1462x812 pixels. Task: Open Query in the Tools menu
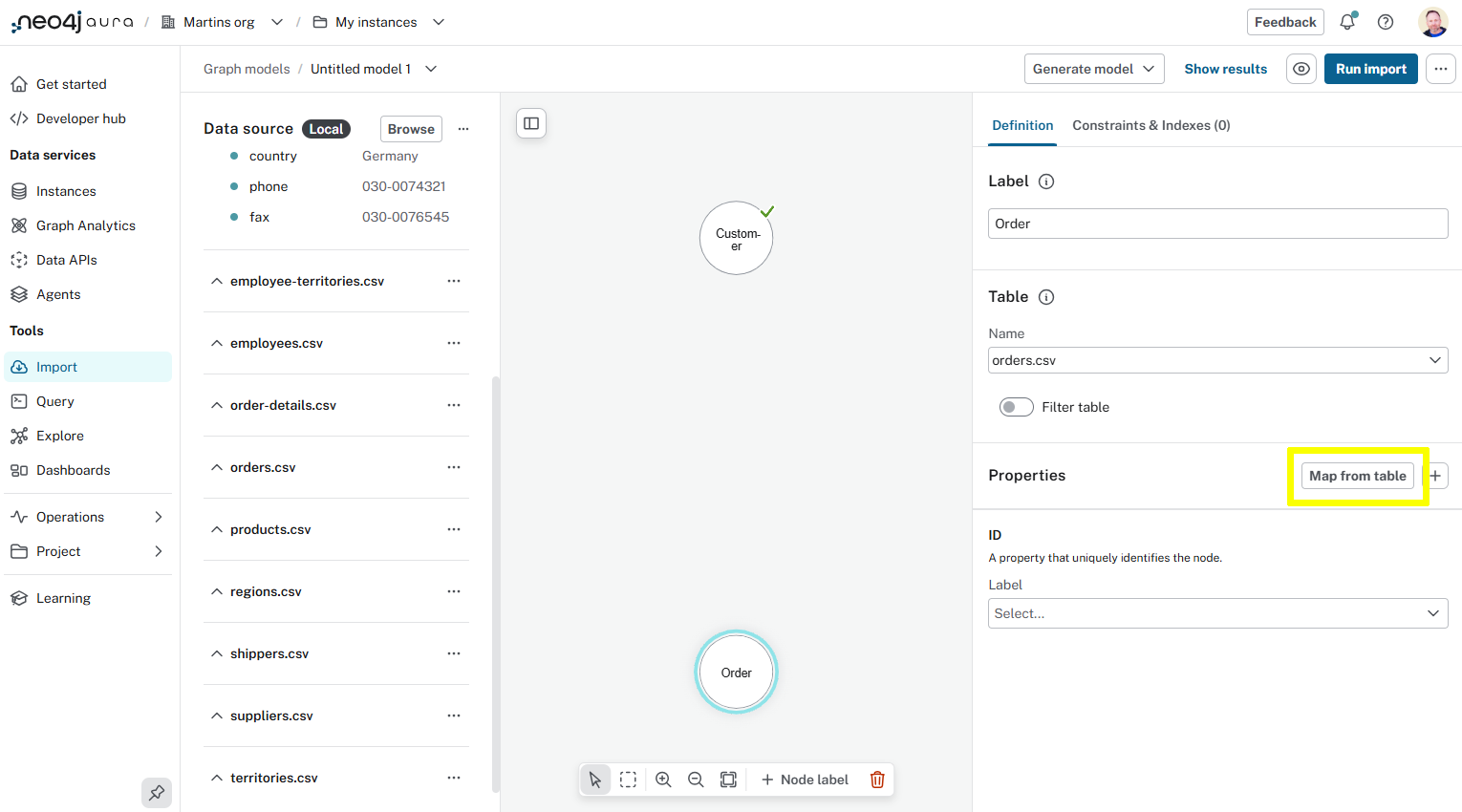pyautogui.click(x=55, y=401)
